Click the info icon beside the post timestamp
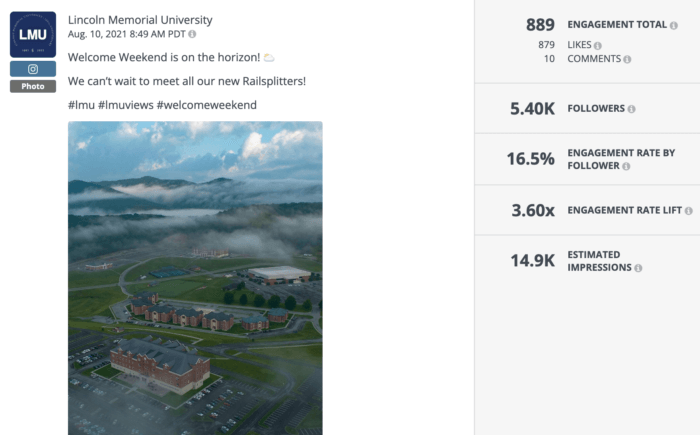 pos(192,34)
